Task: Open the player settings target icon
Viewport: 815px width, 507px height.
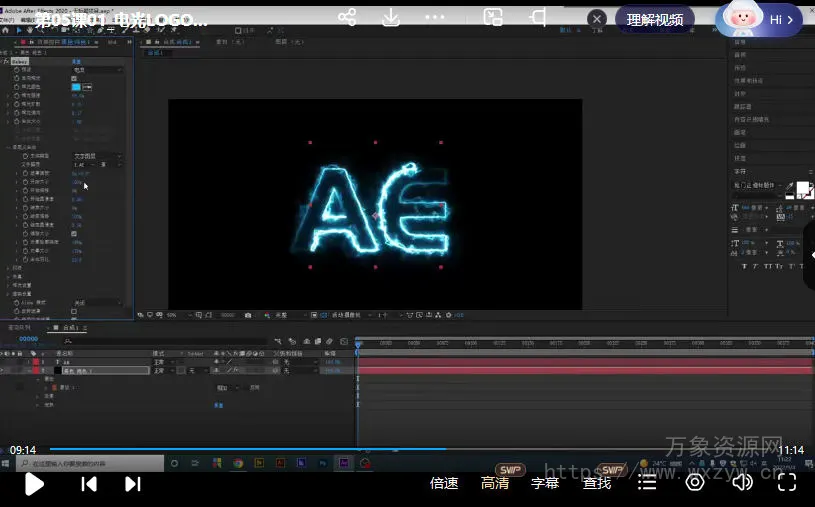Action: point(694,483)
